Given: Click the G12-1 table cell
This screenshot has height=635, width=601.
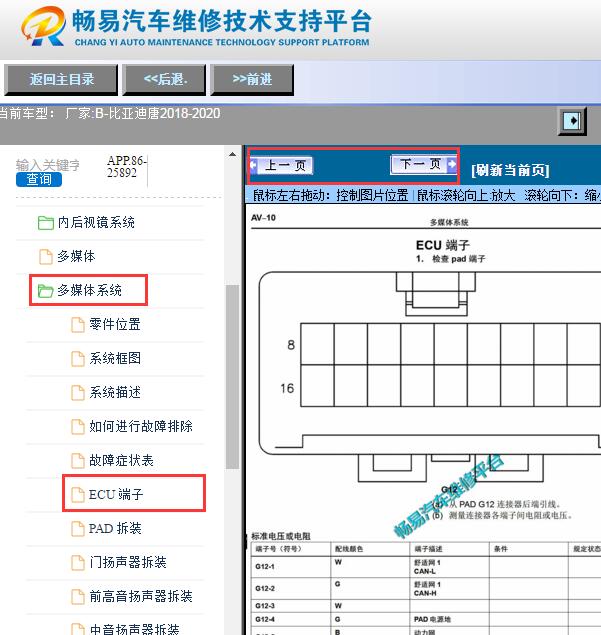Looking at the screenshot, I should click(290, 567).
